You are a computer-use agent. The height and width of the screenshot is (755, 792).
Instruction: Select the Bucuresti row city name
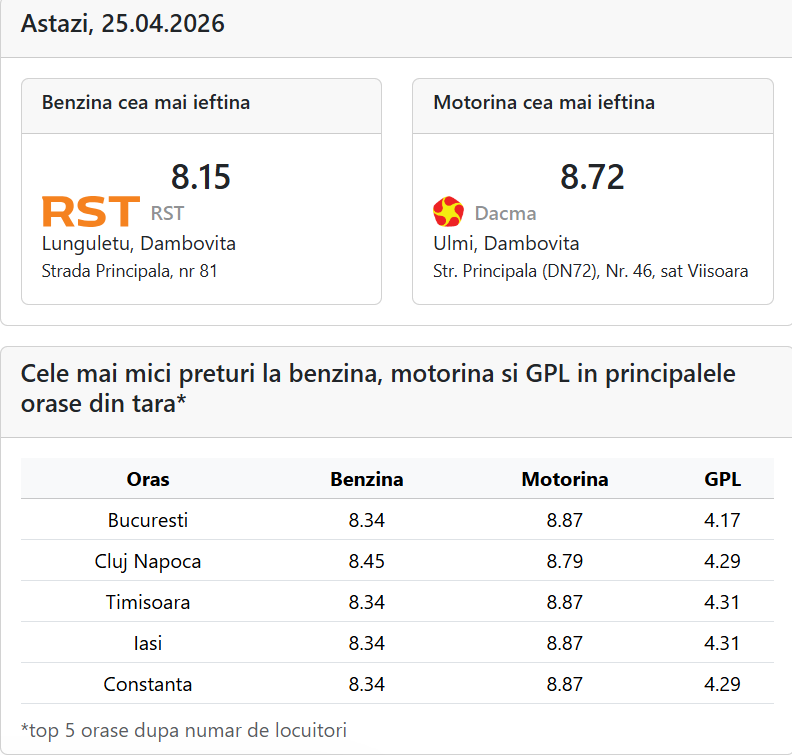click(x=148, y=520)
